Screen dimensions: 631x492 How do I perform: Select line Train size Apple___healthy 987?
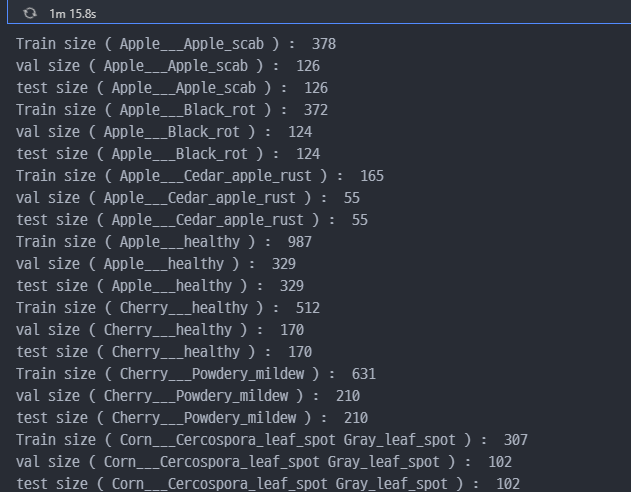click(x=164, y=242)
